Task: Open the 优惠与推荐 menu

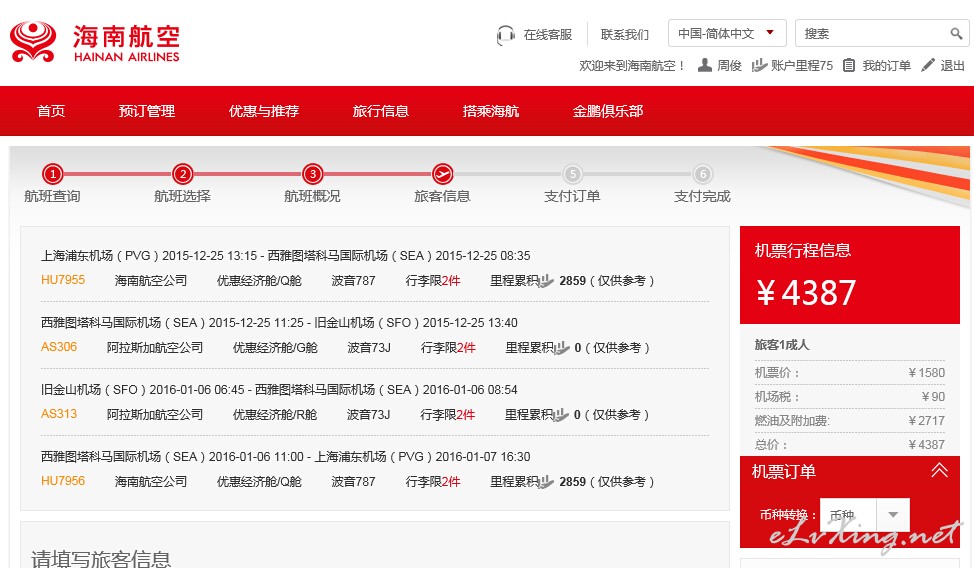Action: (264, 111)
